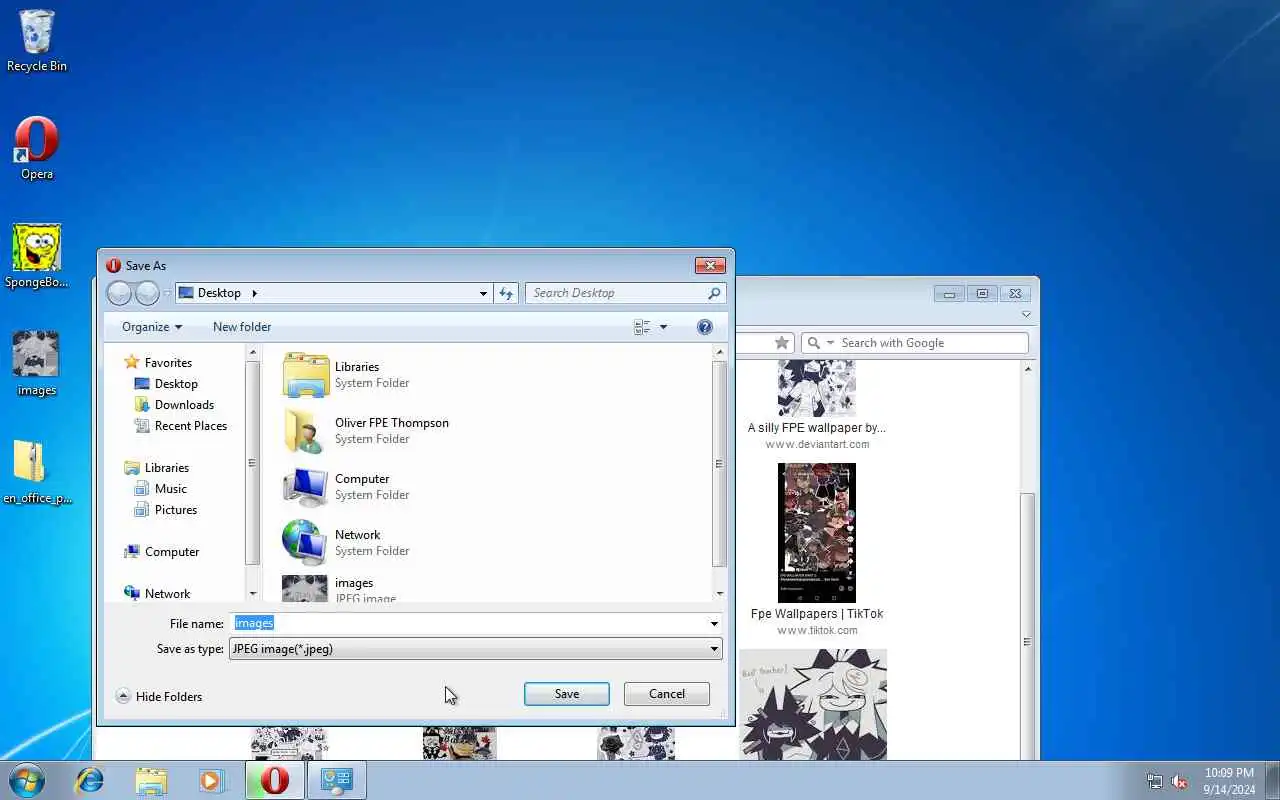This screenshot has width=1280, height=800.
Task: Click the Opera page vertical scrollbar
Action: coord(1027,640)
